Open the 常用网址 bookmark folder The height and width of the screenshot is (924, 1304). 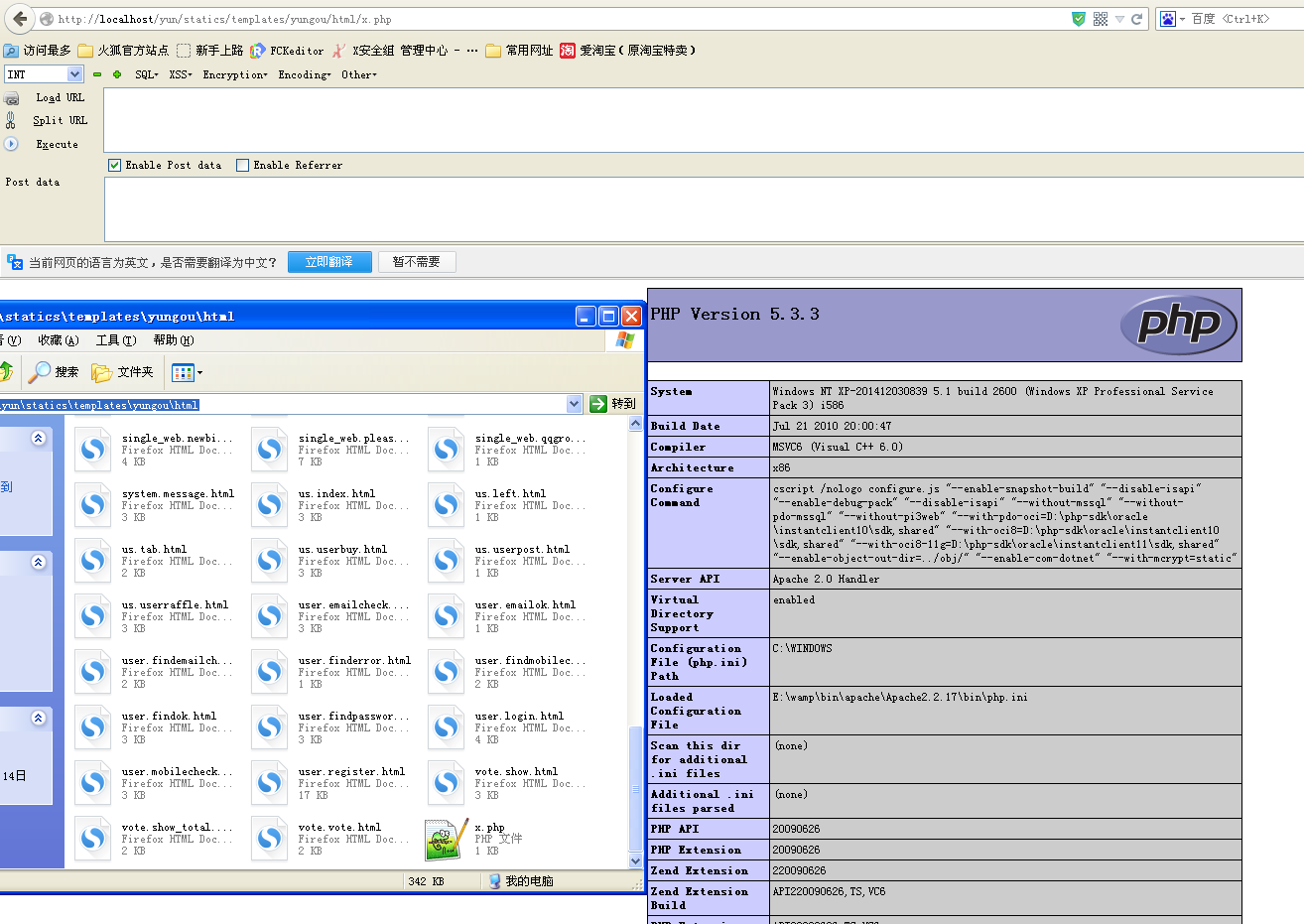point(519,50)
